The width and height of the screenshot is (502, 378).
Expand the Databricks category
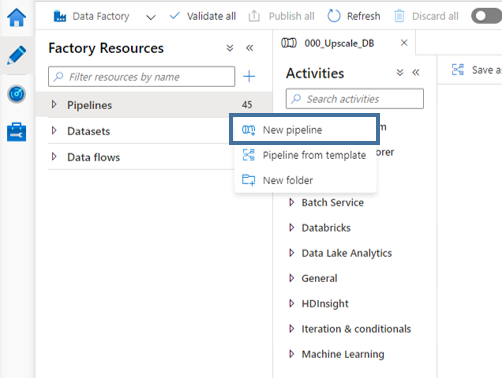pyautogui.click(x=292, y=228)
